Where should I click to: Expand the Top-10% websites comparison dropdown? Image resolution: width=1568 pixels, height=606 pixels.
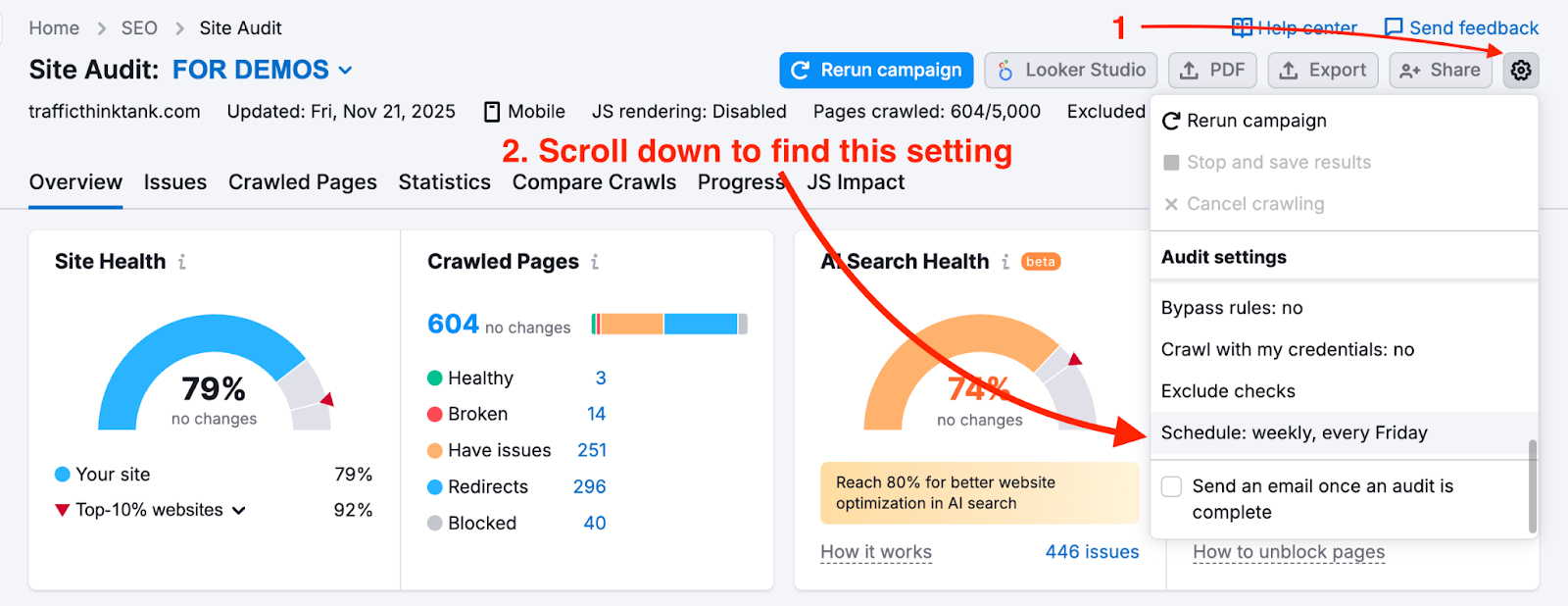point(238,509)
